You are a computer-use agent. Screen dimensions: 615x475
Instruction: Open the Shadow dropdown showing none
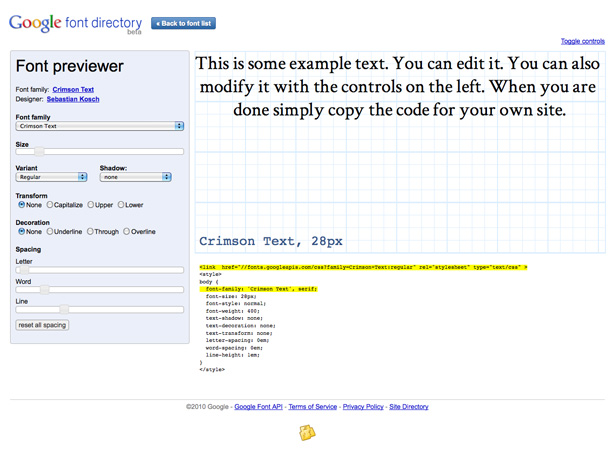point(135,177)
